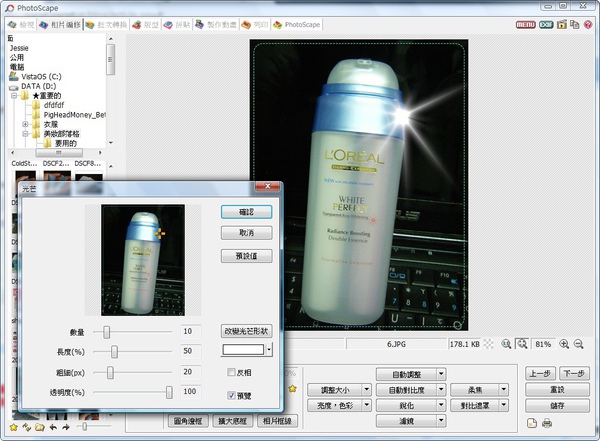
Task: Open the 調整大小 dropdown arrow
Action: (367, 390)
